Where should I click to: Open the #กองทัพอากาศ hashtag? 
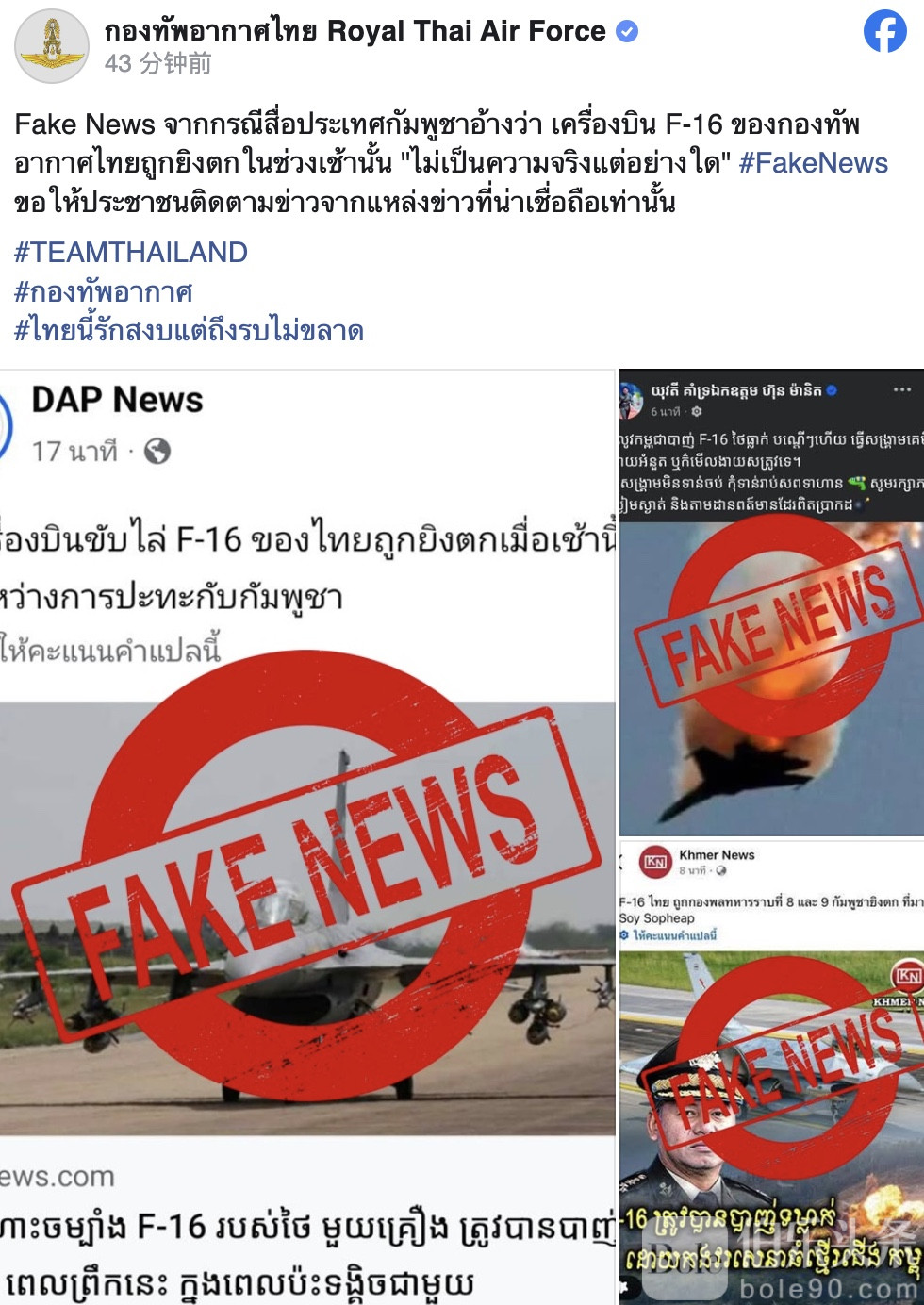104,291
